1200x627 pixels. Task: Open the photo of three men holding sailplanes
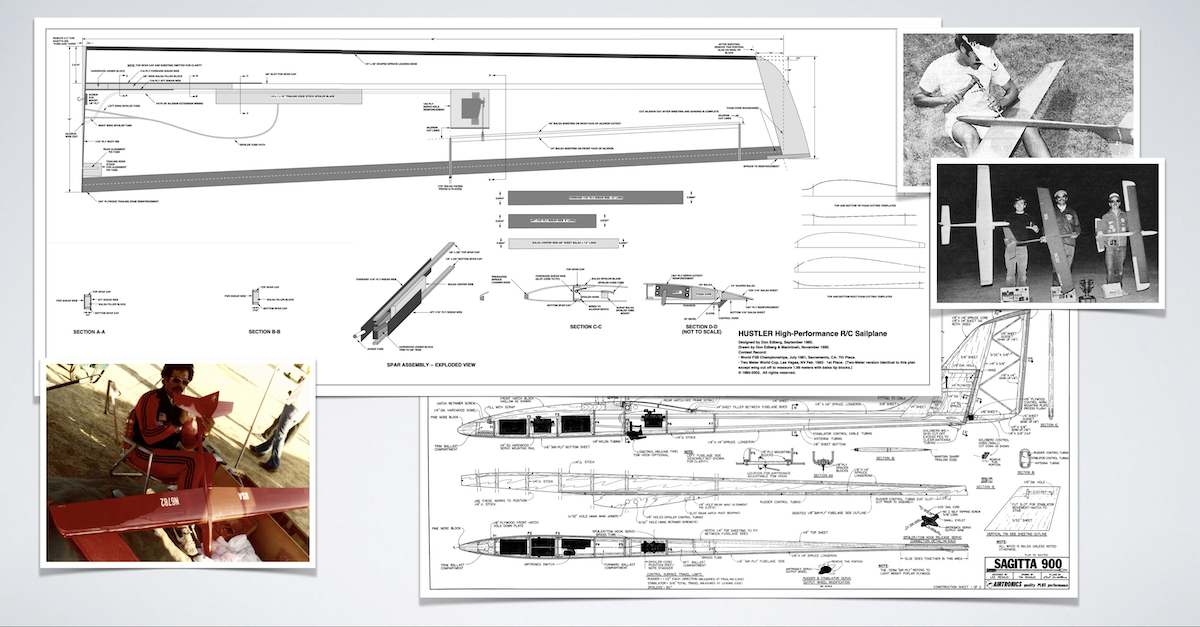pyautogui.click(x=1047, y=232)
